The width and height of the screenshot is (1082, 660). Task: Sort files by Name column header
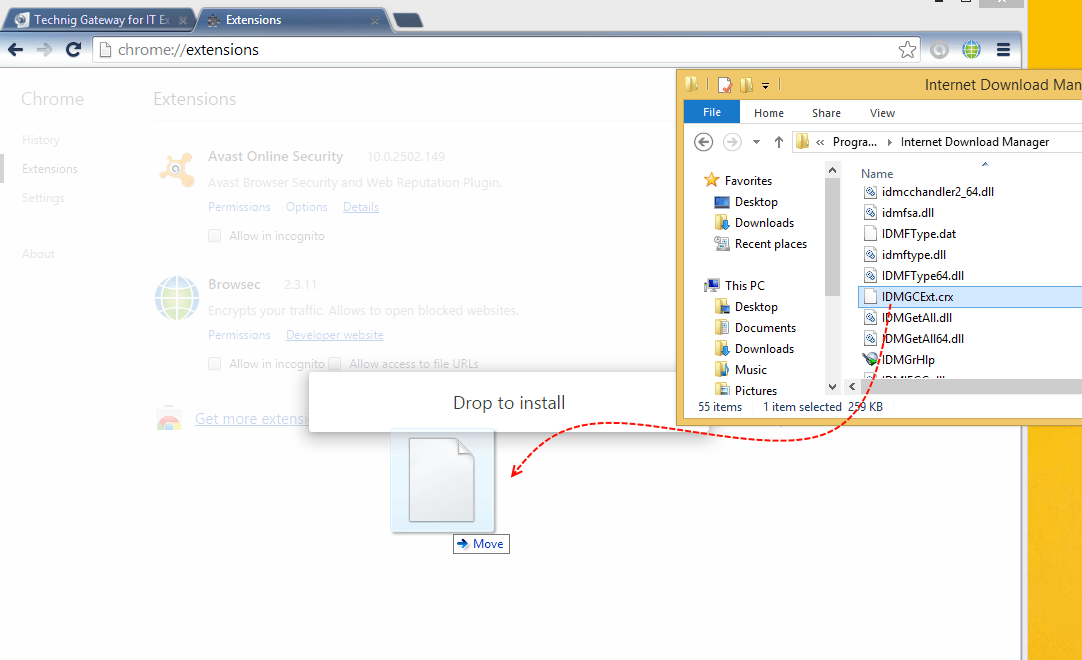pyautogui.click(x=876, y=174)
